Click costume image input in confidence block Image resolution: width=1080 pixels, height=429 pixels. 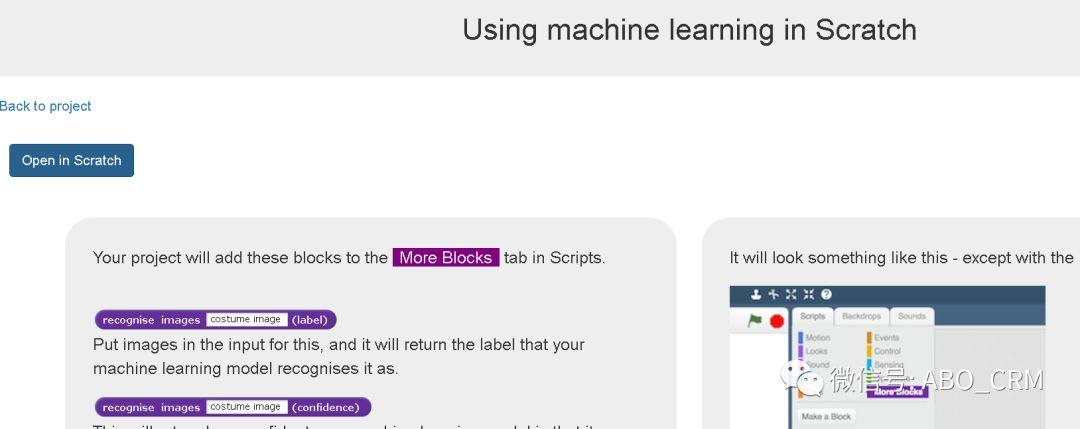point(247,407)
